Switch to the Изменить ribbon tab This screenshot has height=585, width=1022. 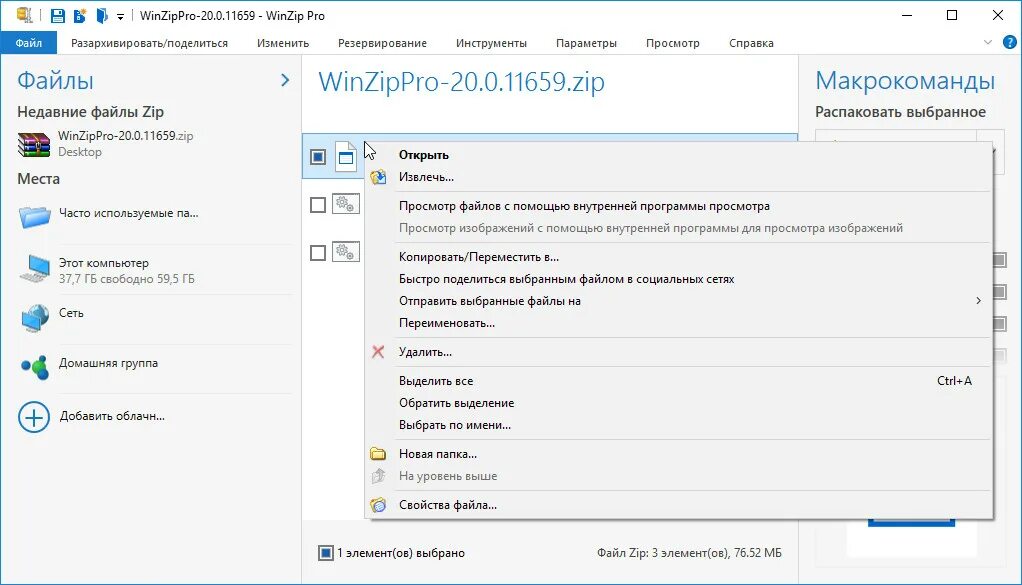tap(283, 43)
